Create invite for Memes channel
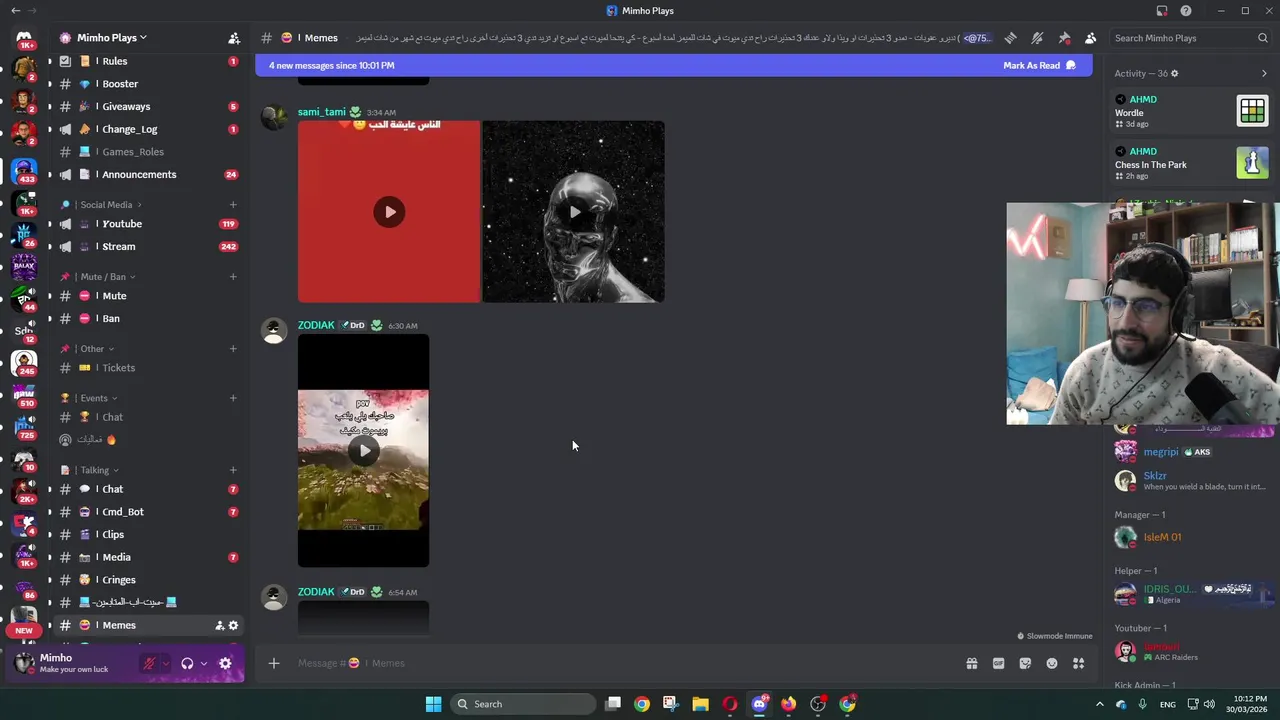 (x=219, y=626)
